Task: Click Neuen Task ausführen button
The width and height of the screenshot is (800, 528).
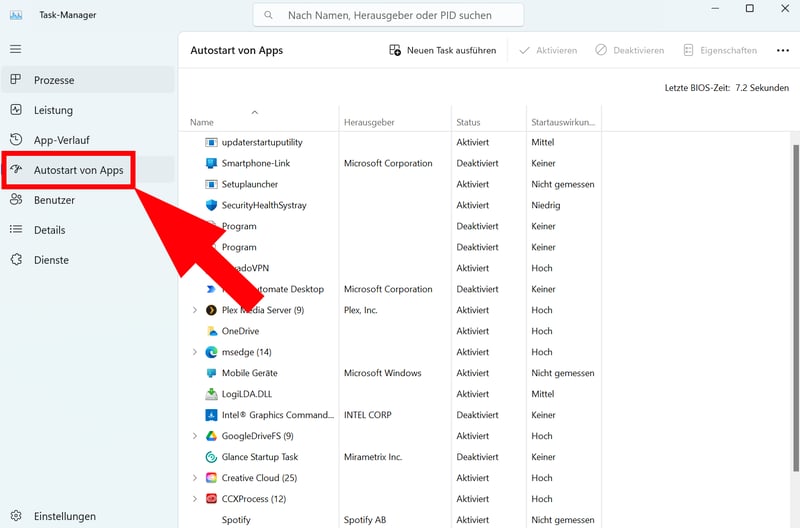Action: point(442,50)
